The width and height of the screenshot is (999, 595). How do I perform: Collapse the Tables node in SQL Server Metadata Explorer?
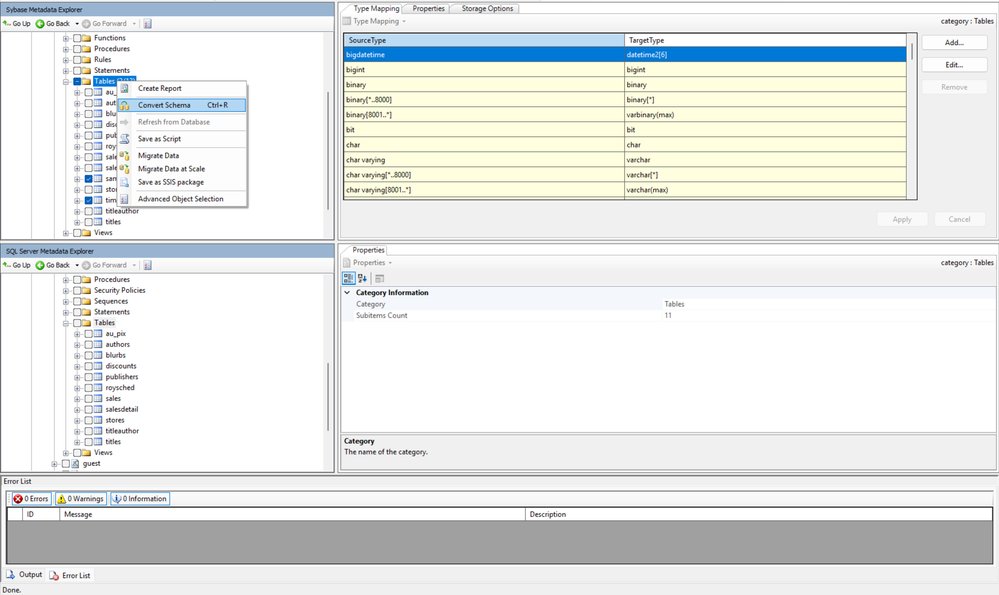click(x=65, y=322)
